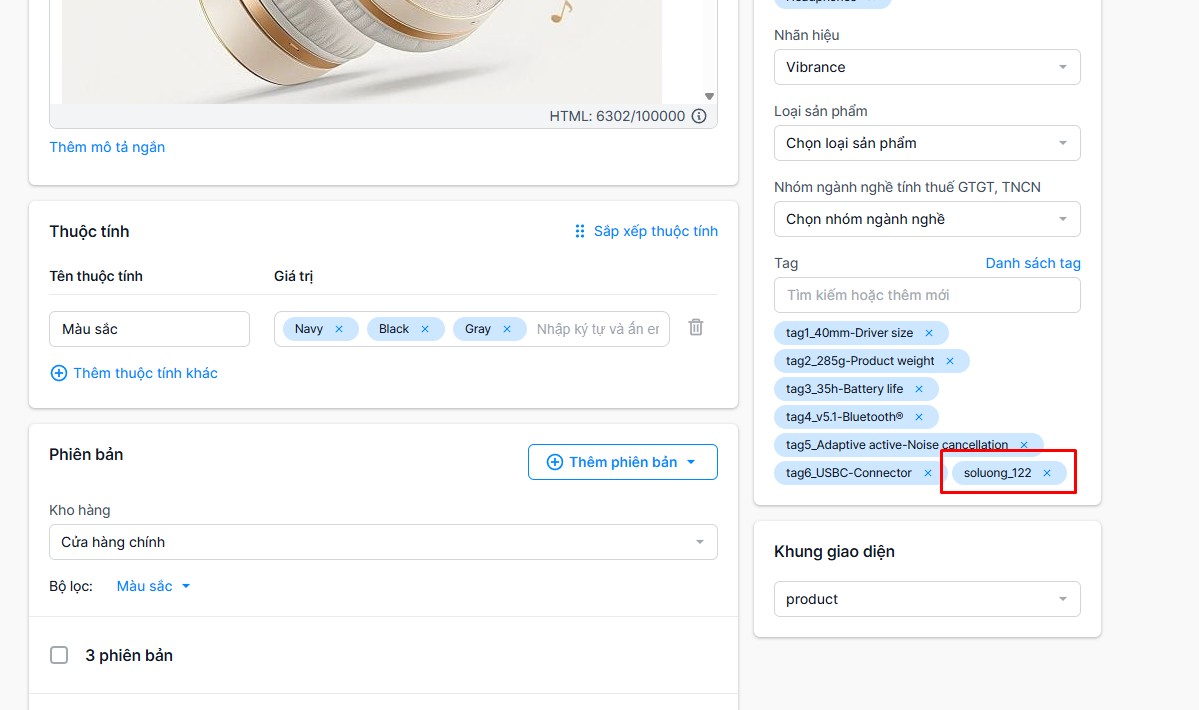Click the description editor scroll down arrow
1199x710 pixels.
(709, 96)
